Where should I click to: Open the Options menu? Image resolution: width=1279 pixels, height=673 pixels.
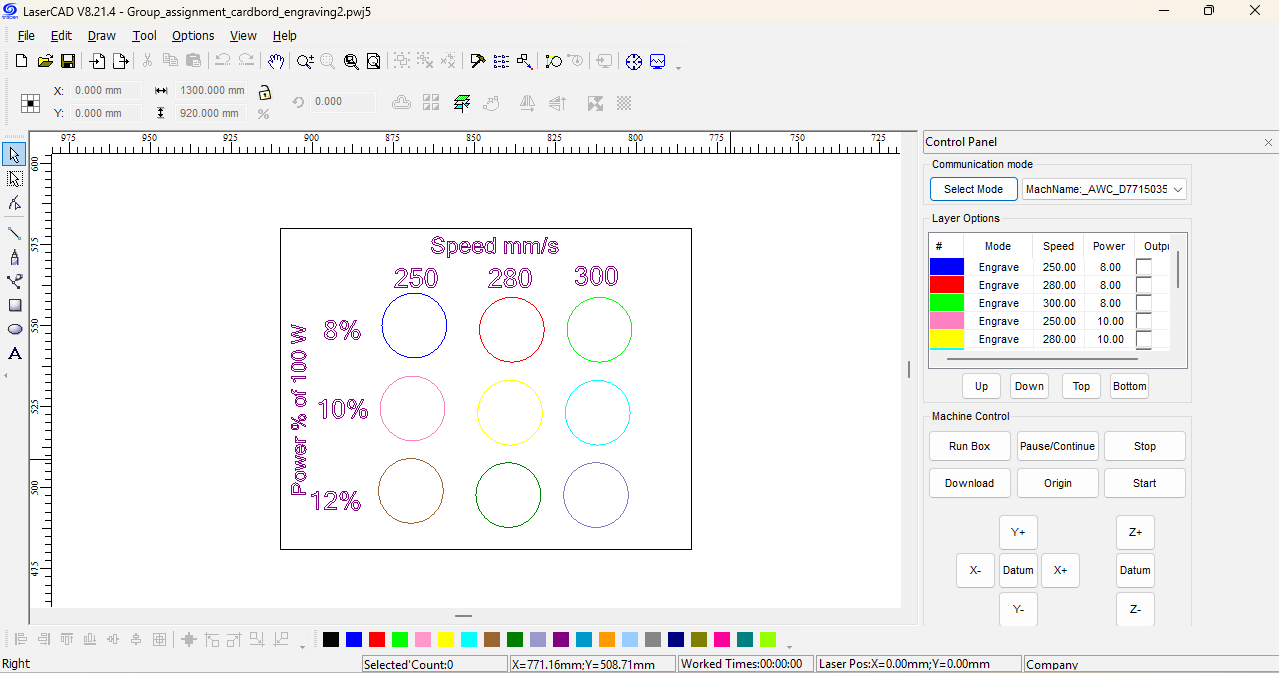coord(193,35)
